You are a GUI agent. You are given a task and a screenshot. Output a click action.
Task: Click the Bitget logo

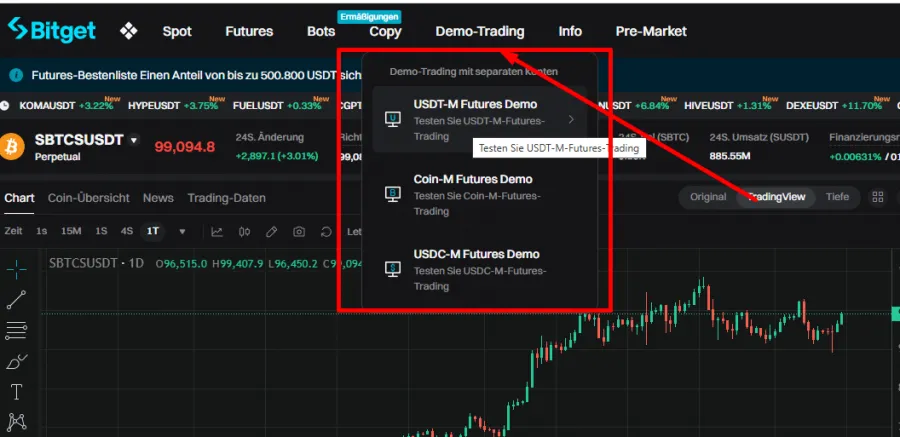[51, 30]
